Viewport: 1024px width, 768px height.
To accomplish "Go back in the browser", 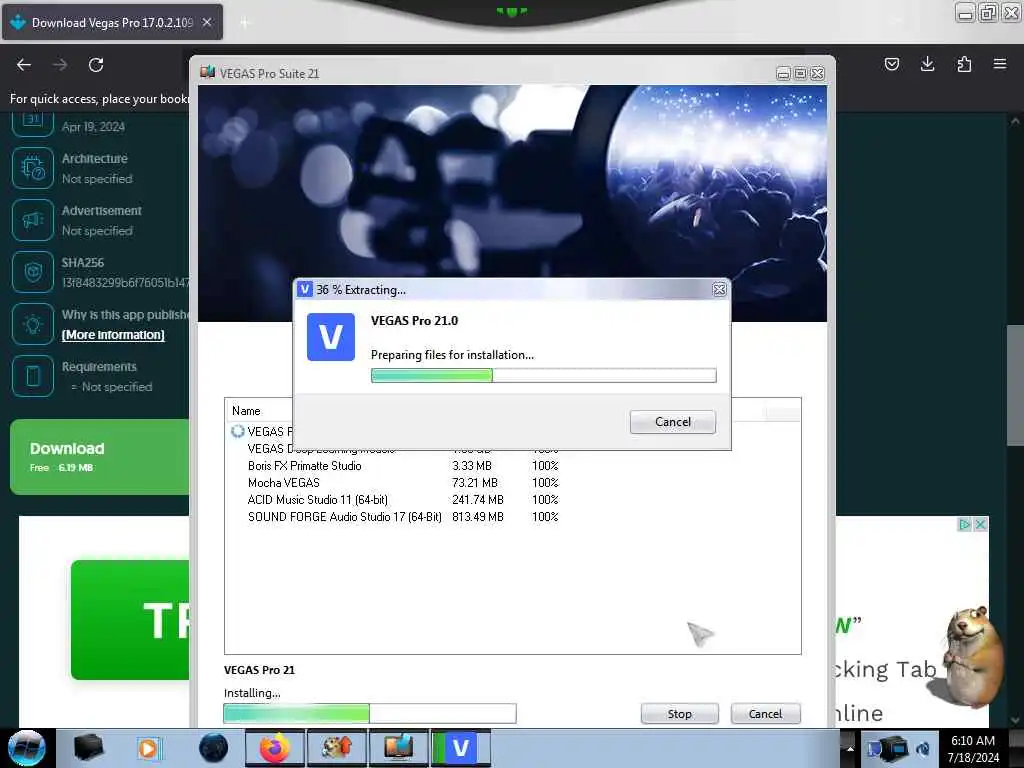I will [24, 65].
